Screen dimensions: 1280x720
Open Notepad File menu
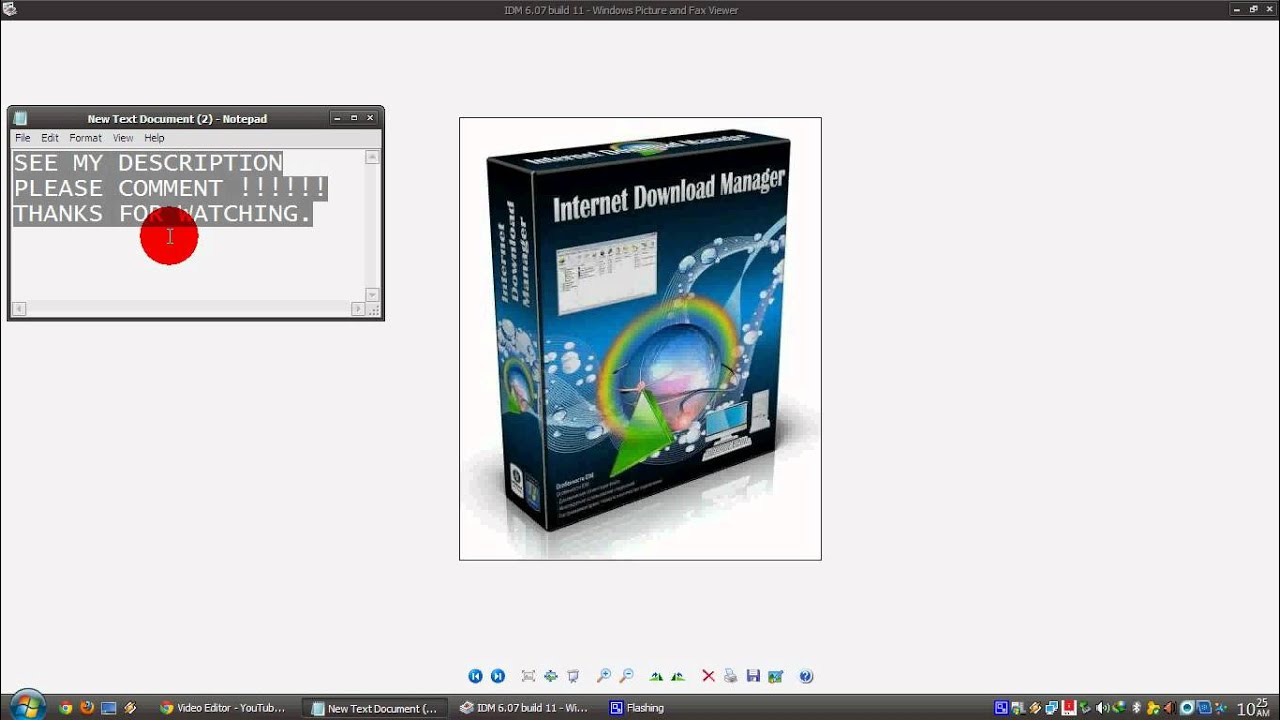point(23,138)
